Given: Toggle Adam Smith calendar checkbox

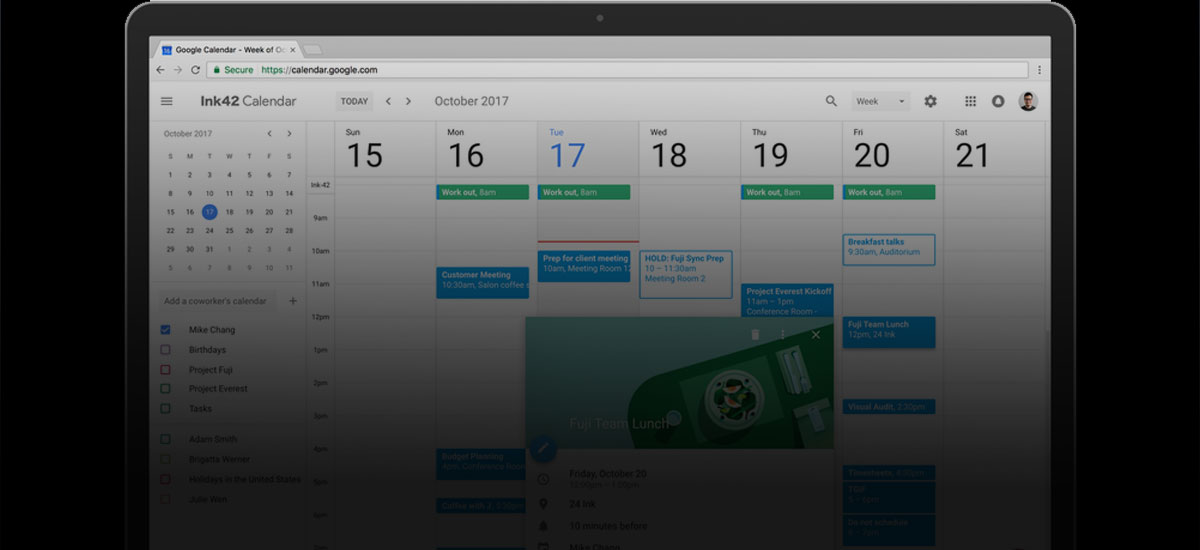Looking at the screenshot, I should click(166, 439).
